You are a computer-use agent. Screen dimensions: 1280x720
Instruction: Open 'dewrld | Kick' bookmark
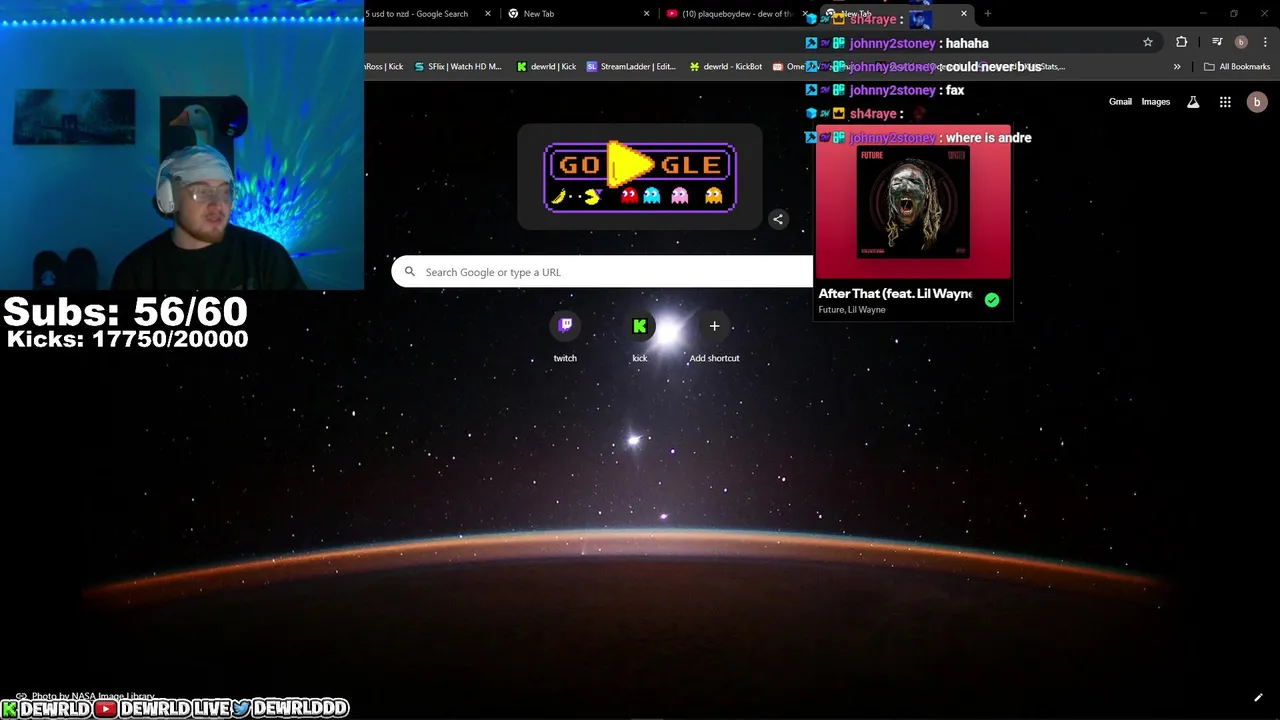546,67
